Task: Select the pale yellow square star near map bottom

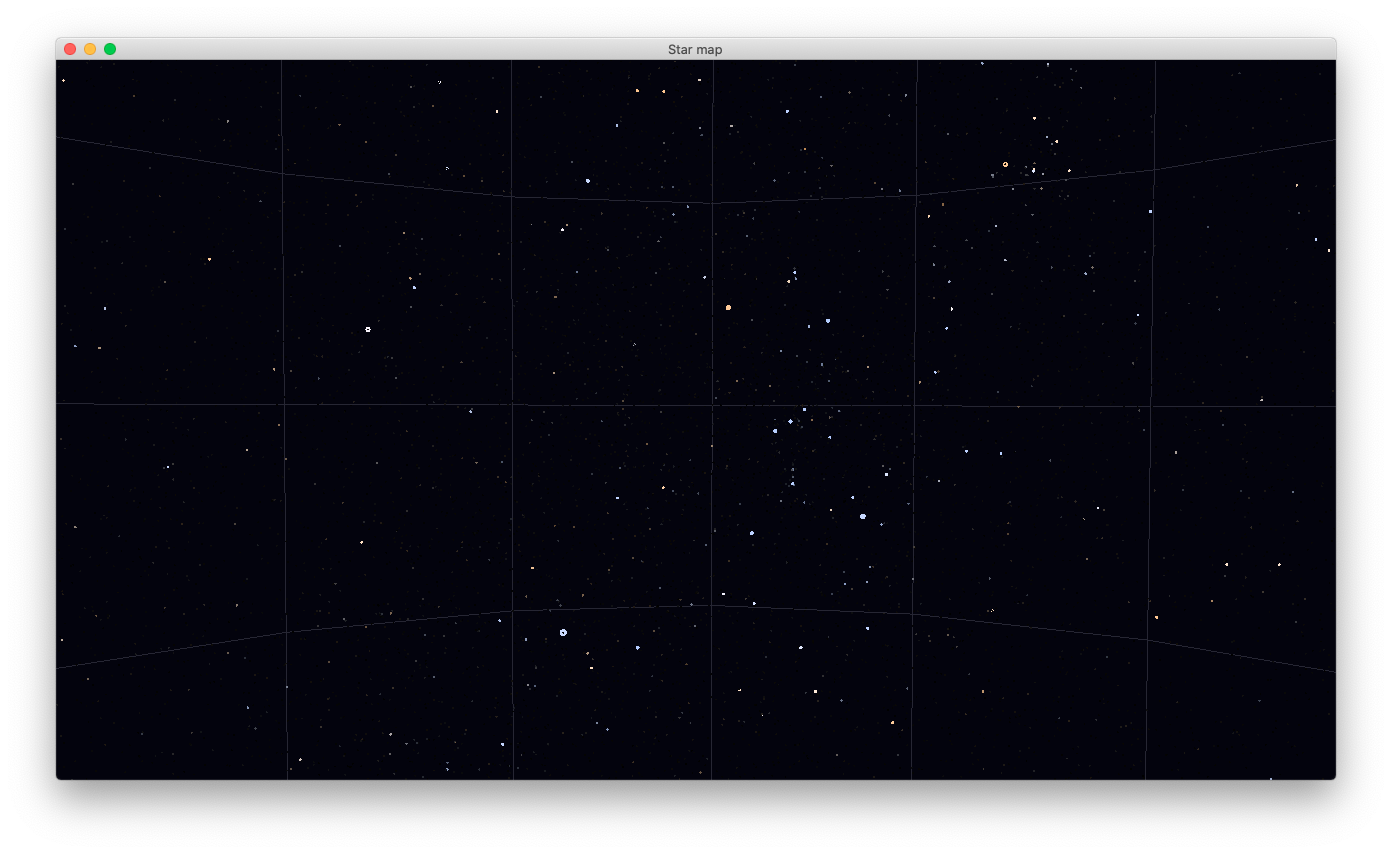Action: (815, 691)
